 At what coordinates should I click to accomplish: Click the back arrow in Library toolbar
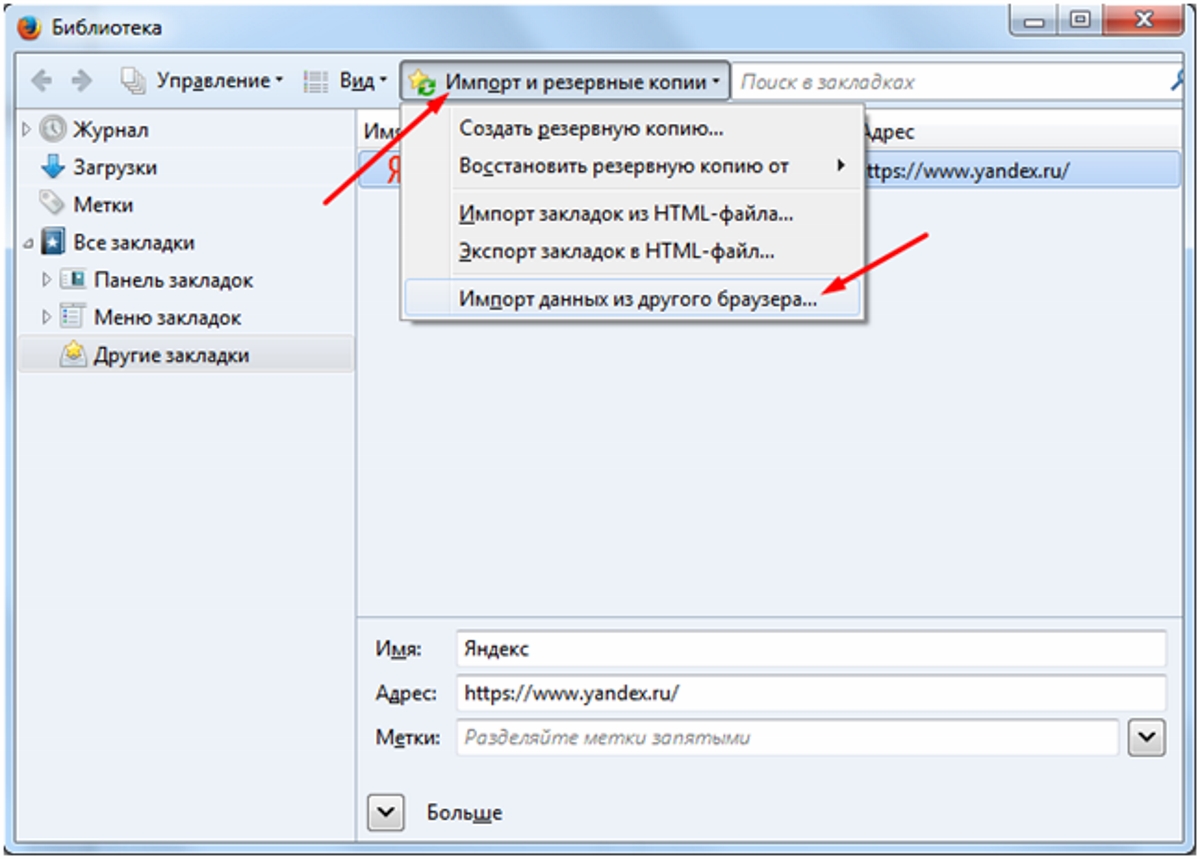coord(41,81)
